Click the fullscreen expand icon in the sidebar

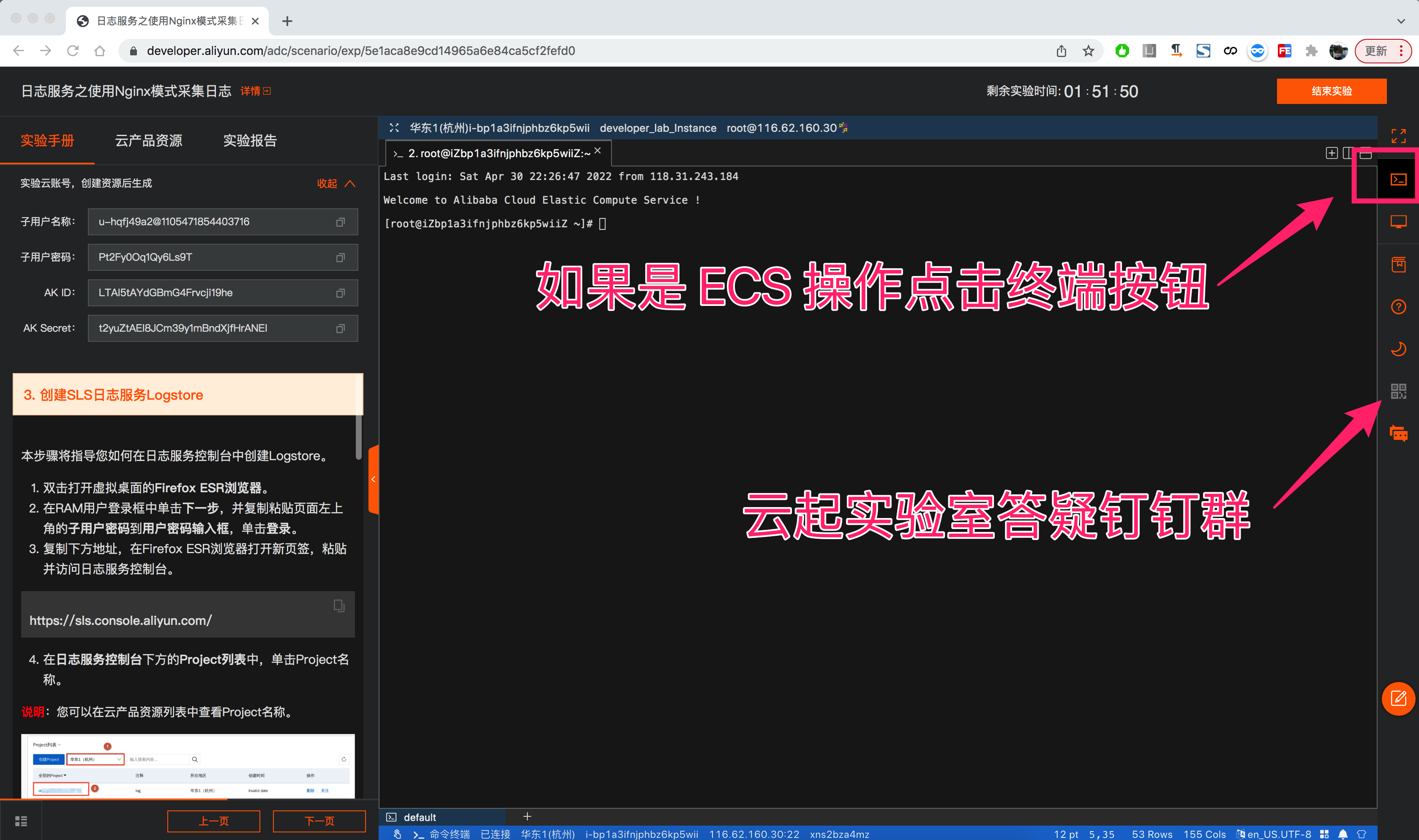pos(1398,136)
